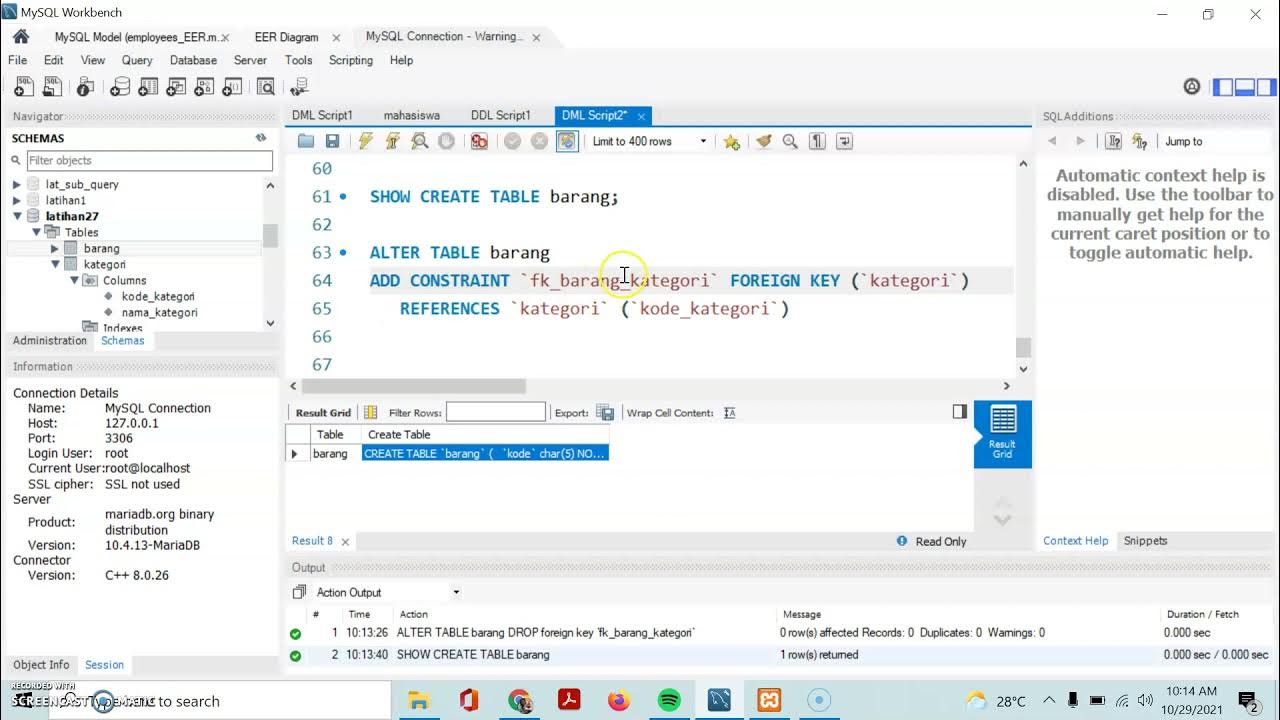Switch to the Administration tab
Image resolution: width=1280 pixels, height=720 pixels.
[x=50, y=341]
